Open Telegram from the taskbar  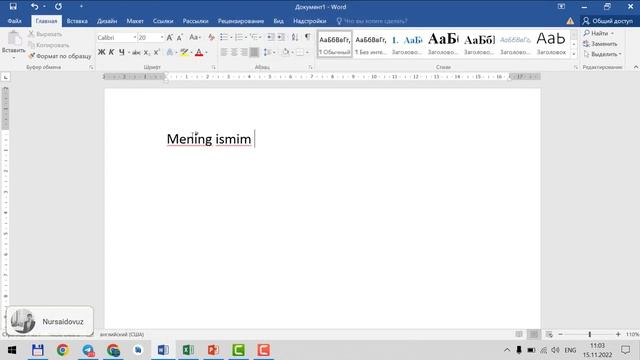tap(88, 350)
